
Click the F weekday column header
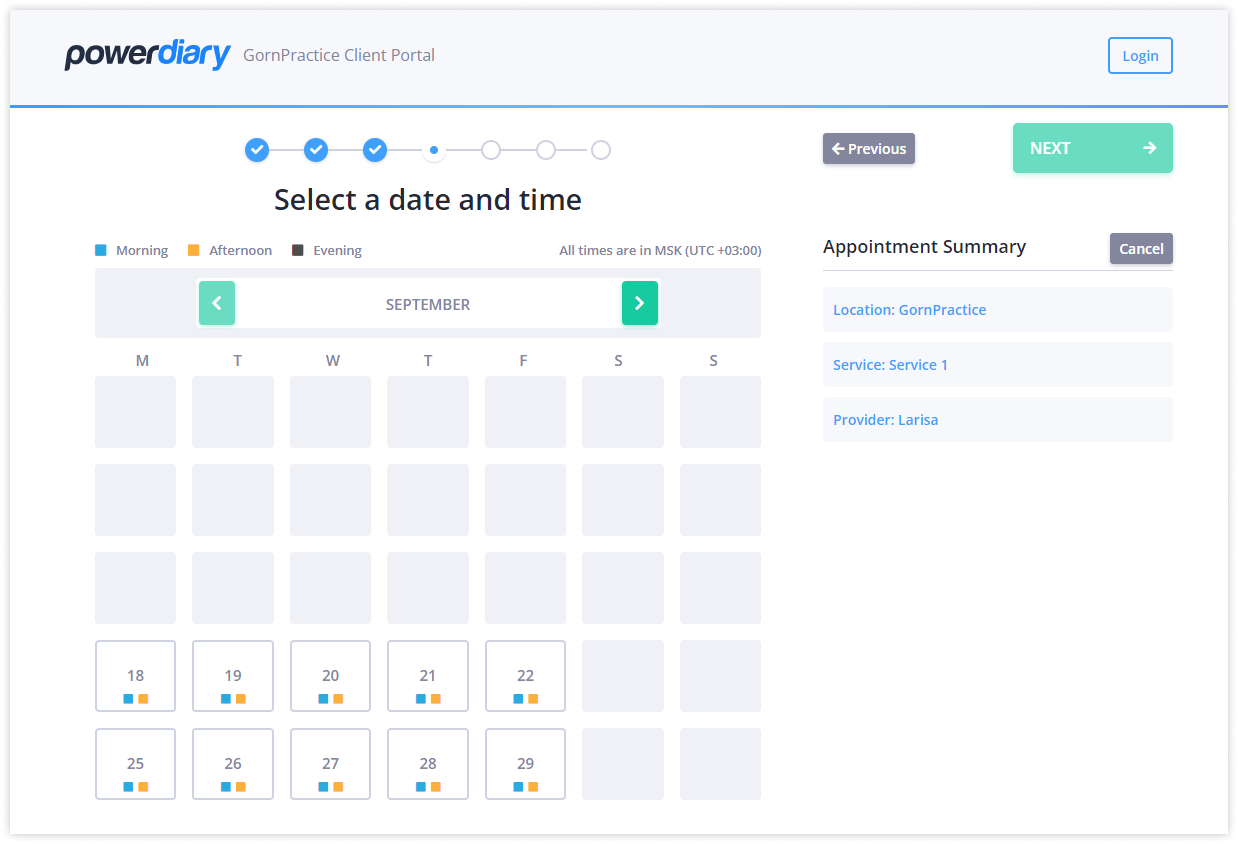[x=523, y=361]
